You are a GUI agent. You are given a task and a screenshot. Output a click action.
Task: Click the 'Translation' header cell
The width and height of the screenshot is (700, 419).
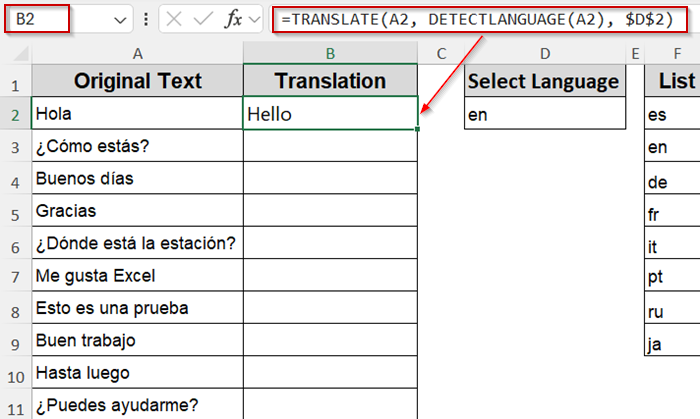(330, 81)
